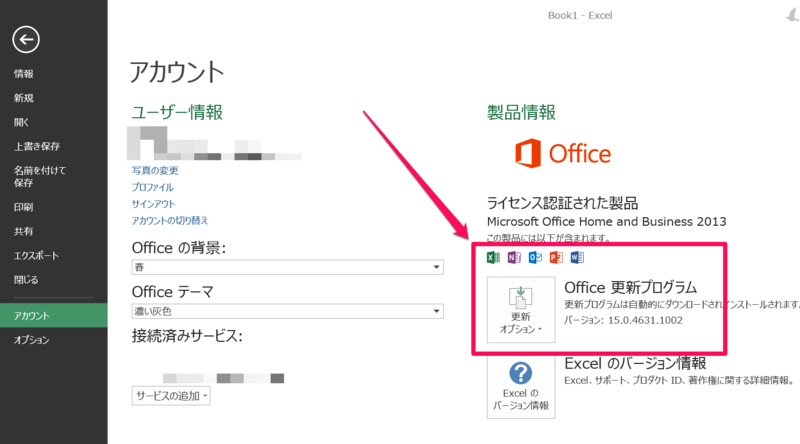Viewport: 800px width, 444px height.
Task: Open オプション in the sidebar
Action: pos(32,340)
